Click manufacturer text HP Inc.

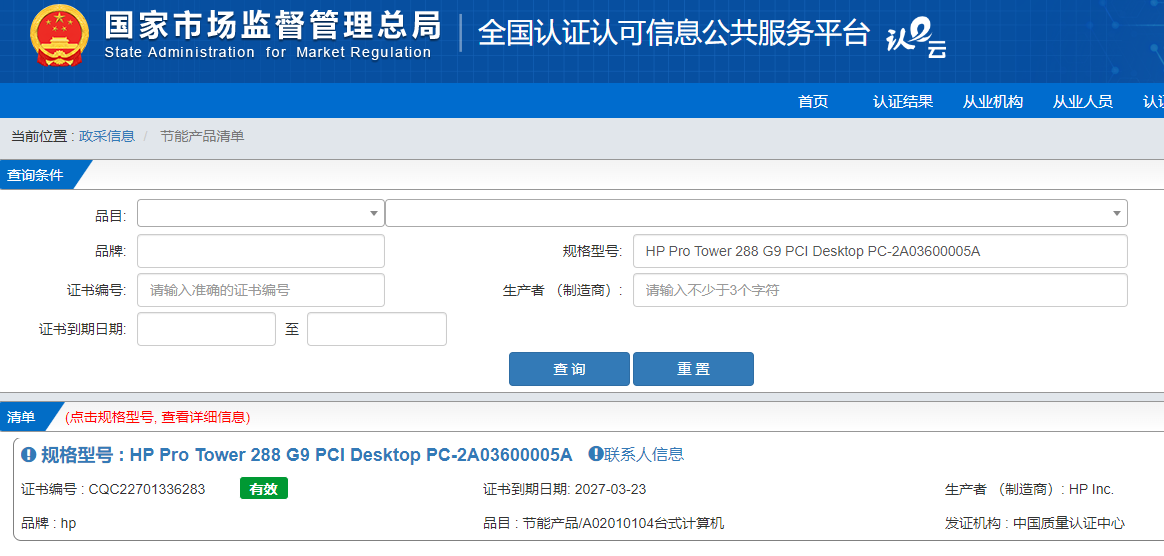(1091, 489)
